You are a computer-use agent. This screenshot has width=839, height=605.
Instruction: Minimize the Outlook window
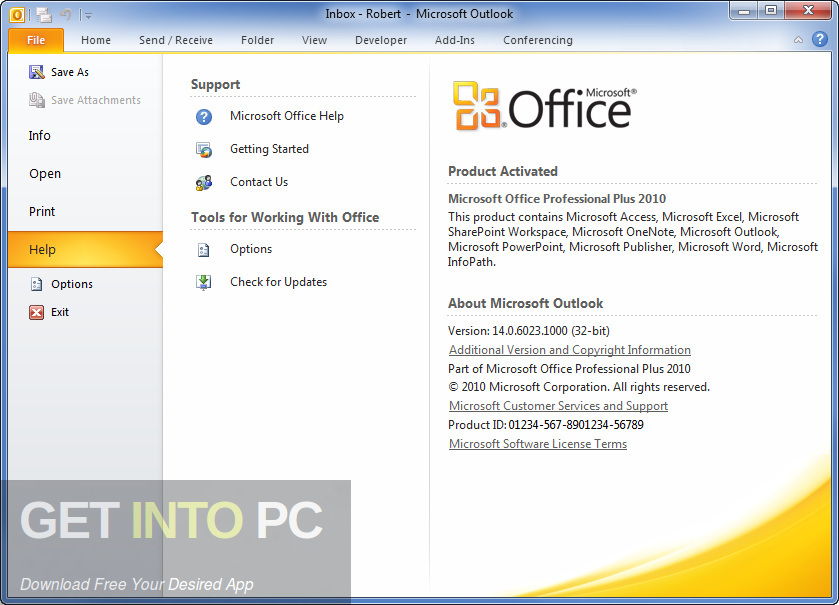coord(744,10)
